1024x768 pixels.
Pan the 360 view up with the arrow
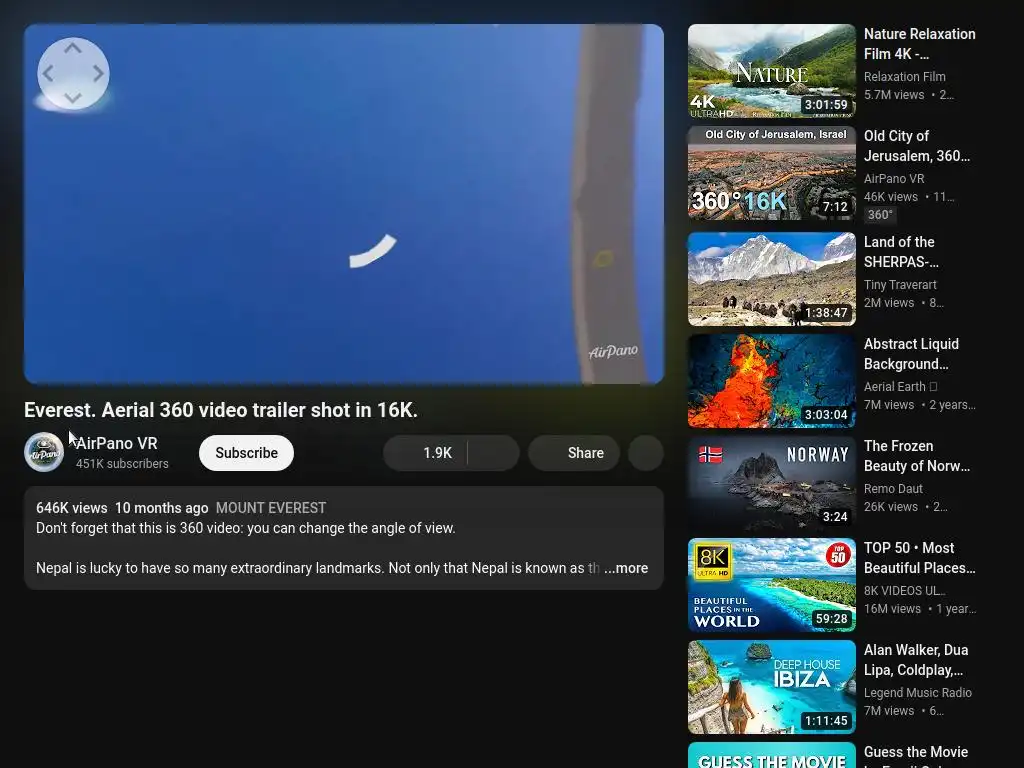(72, 48)
